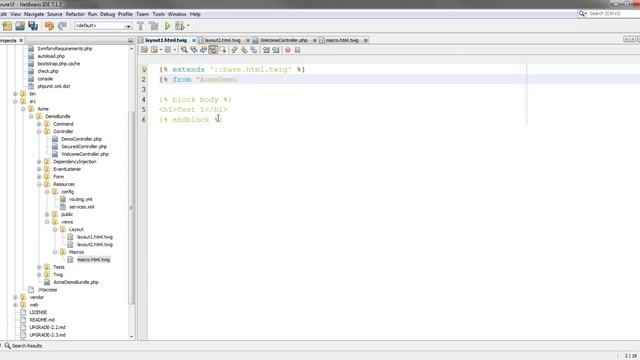Collapse the DemoBundle folder node
The height and width of the screenshot is (360, 640).
(x=31, y=116)
